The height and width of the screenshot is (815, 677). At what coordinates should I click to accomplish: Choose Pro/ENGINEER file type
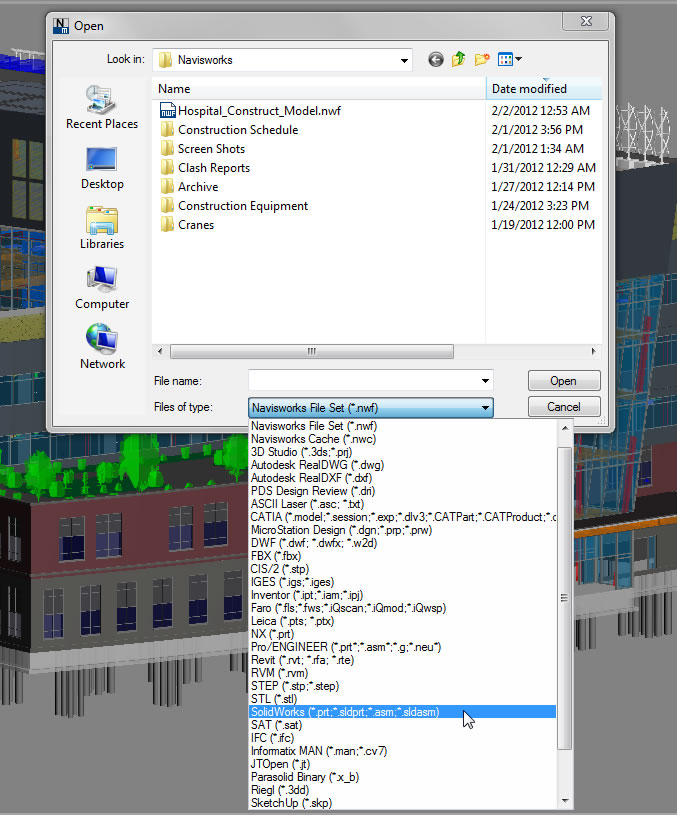(402, 647)
